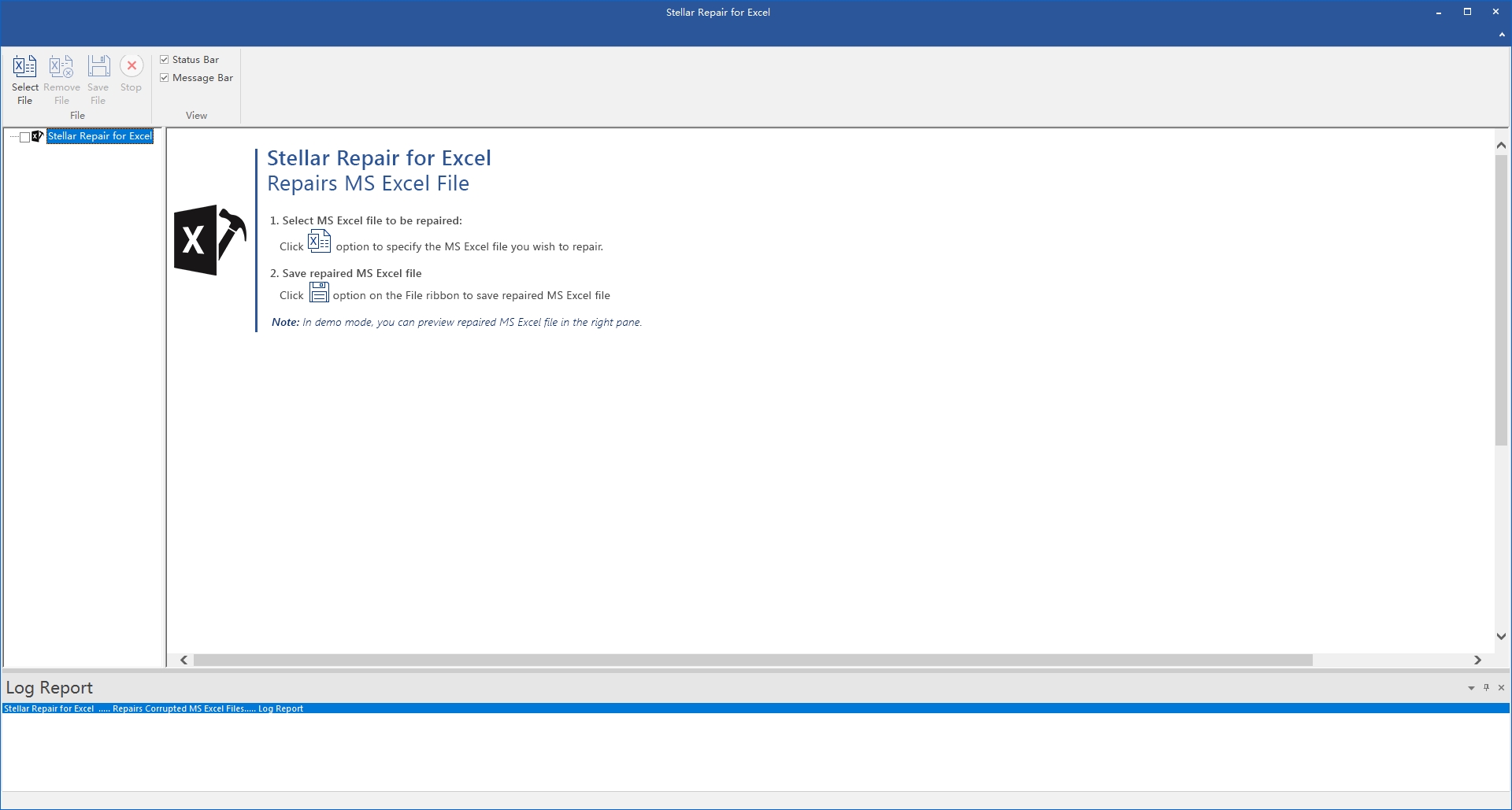Screen dimensions: 1512x810
Task: Click the 'Repairs MS Excel File' heading
Action: [369, 183]
